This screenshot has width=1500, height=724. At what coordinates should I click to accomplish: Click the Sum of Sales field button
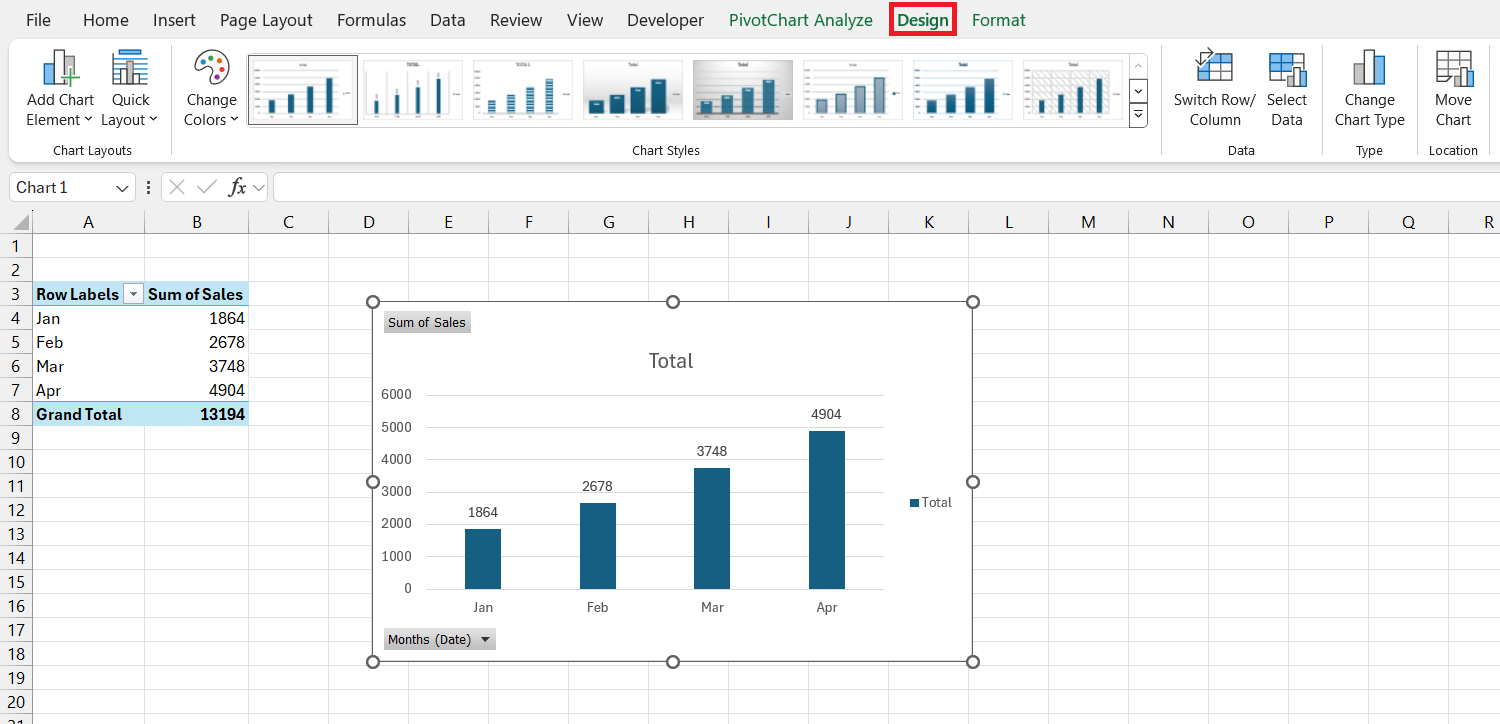tap(427, 322)
